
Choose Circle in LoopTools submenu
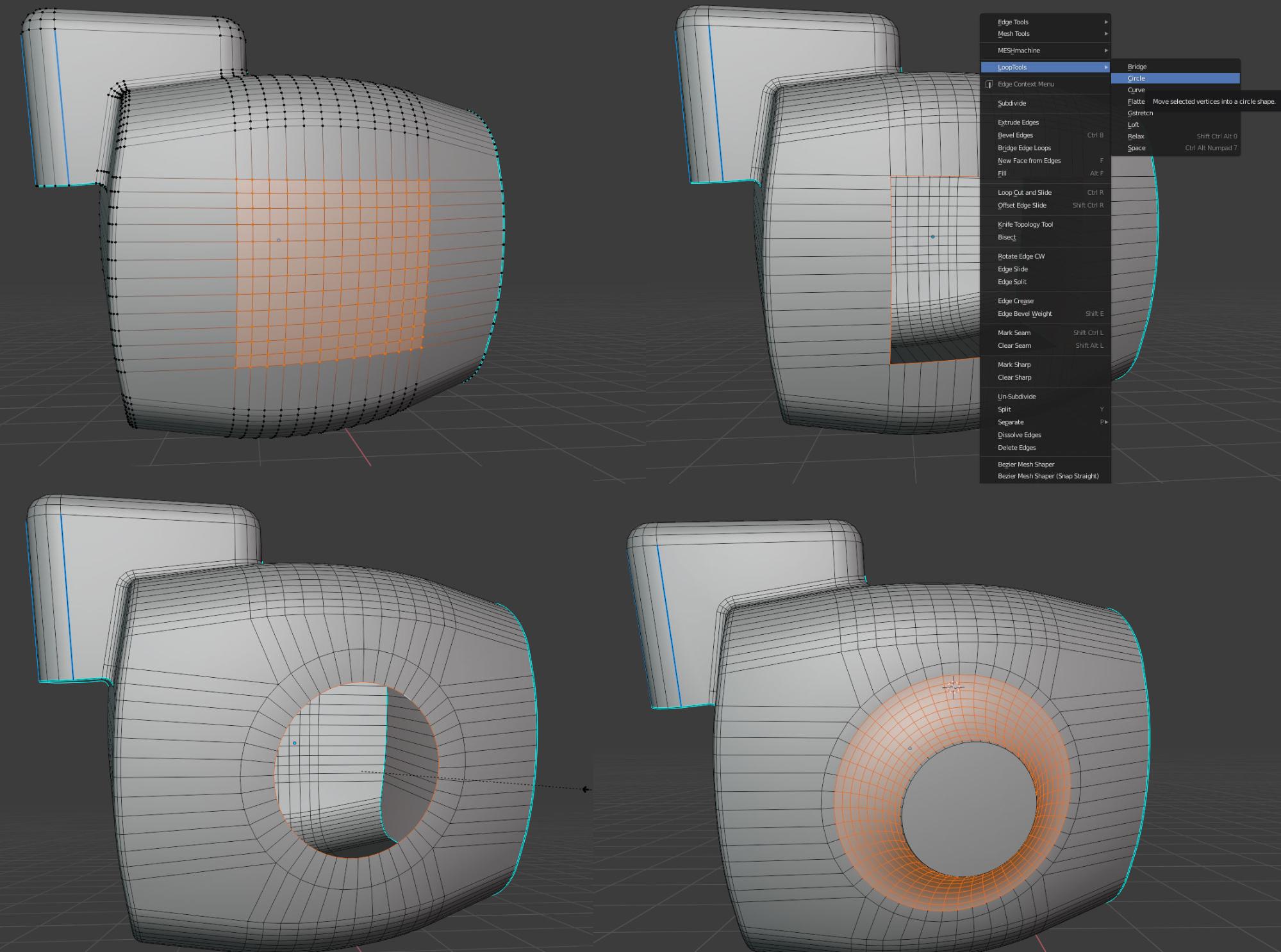1136,78
